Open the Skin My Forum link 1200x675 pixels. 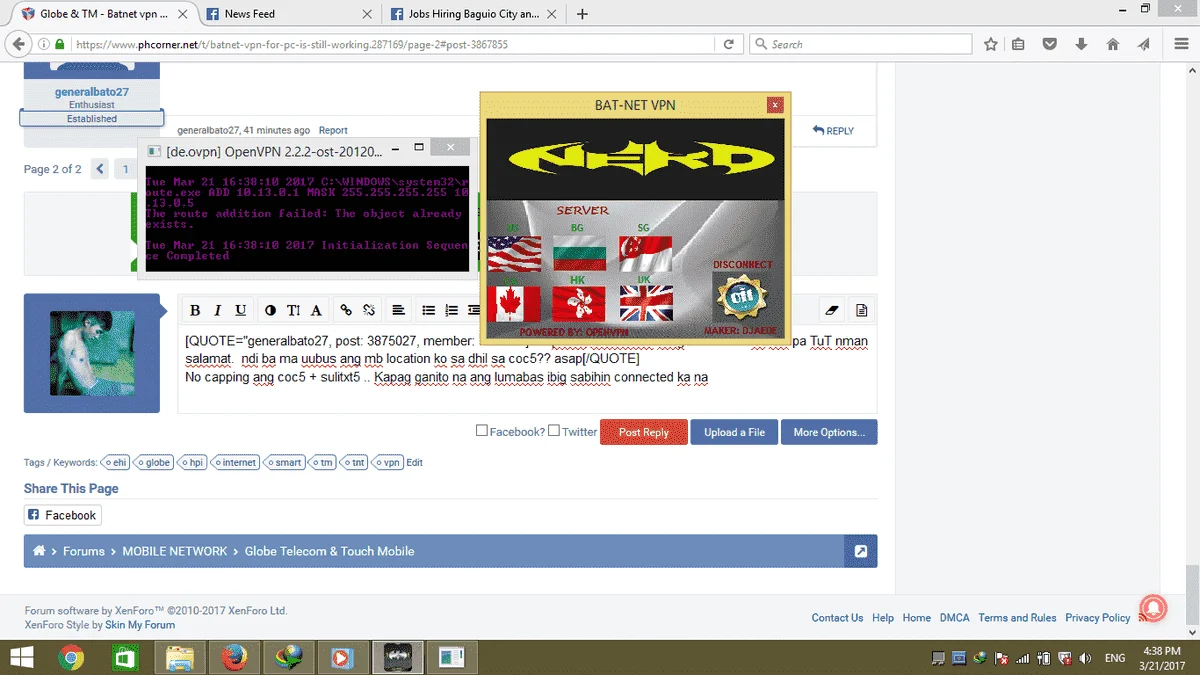tap(140, 625)
